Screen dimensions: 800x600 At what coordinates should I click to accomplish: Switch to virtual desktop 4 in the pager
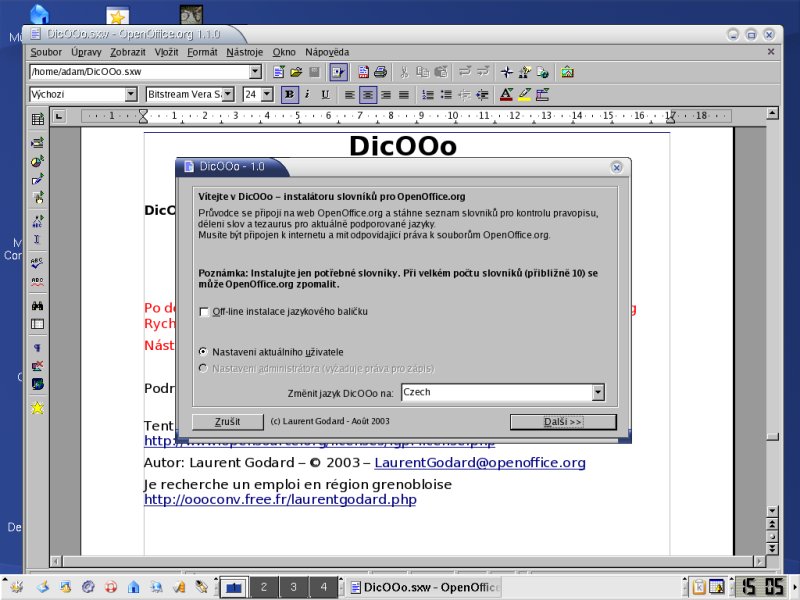(x=323, y=587)
